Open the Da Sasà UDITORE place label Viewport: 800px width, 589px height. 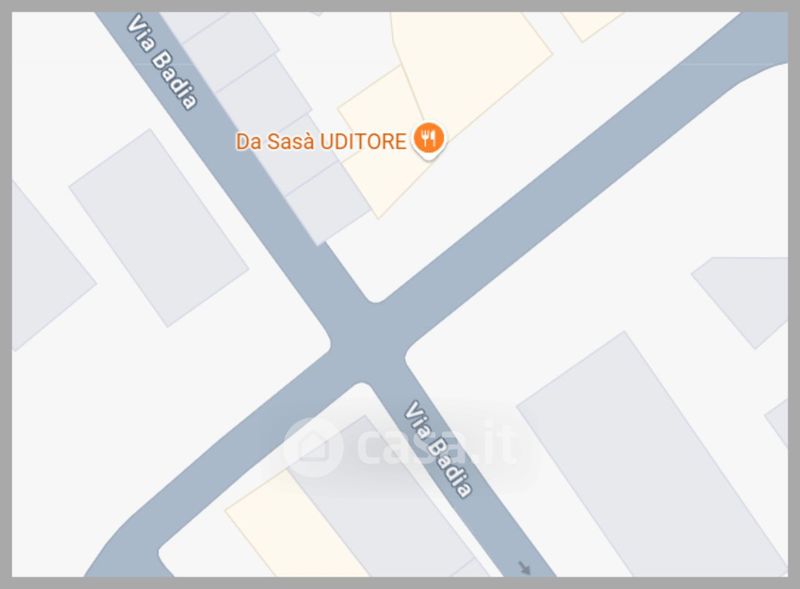pyautogui.click(x=321, y=141)
